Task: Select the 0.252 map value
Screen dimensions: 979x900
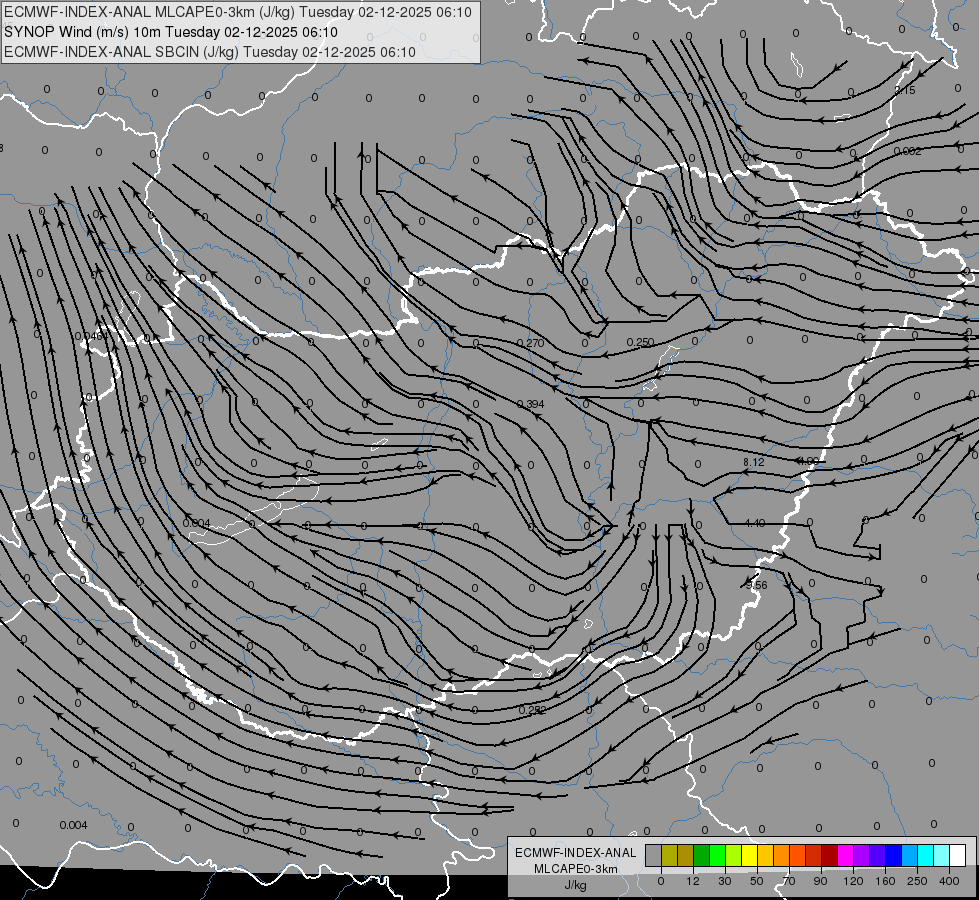Action: 533,710
